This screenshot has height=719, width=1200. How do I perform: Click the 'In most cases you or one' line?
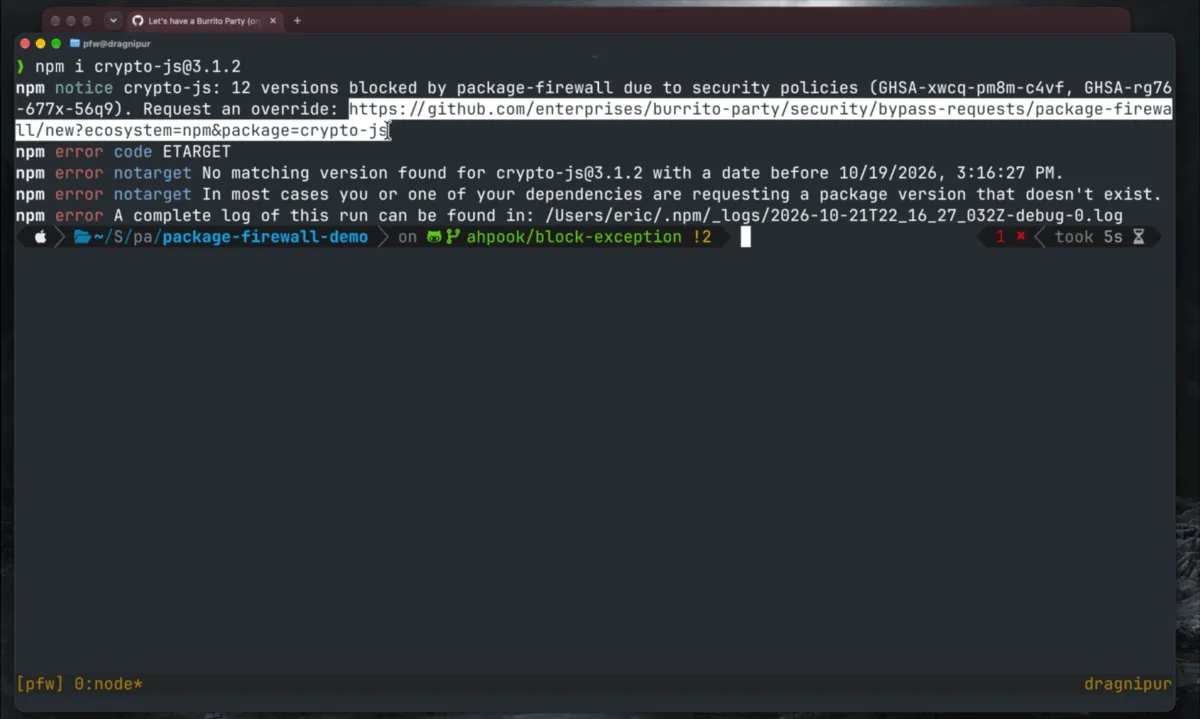(589, 194)
